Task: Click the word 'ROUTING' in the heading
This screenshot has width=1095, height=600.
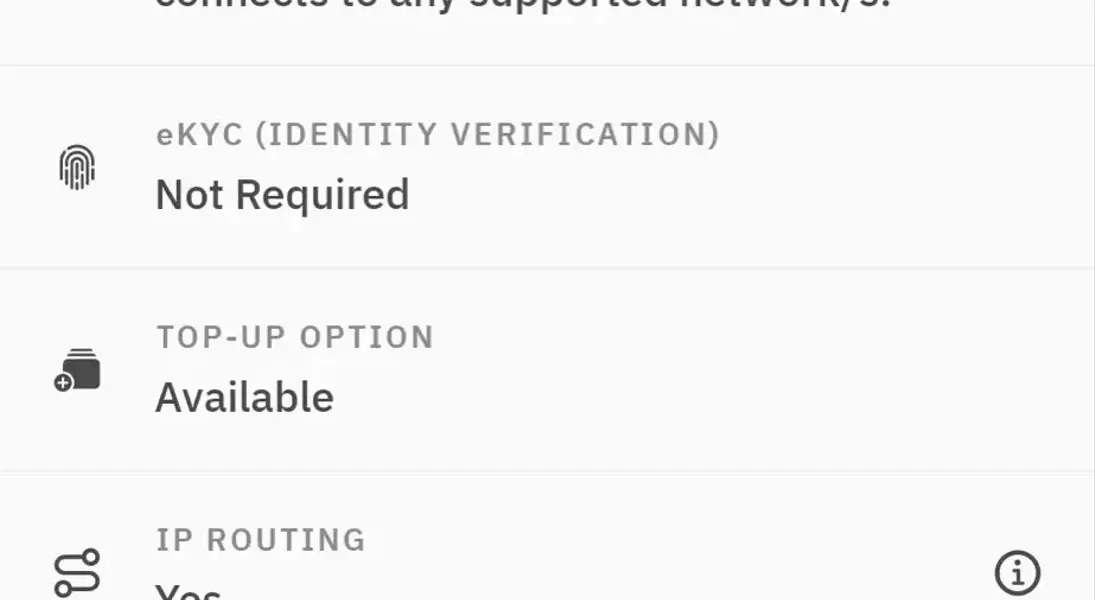Action: [286, 540]
